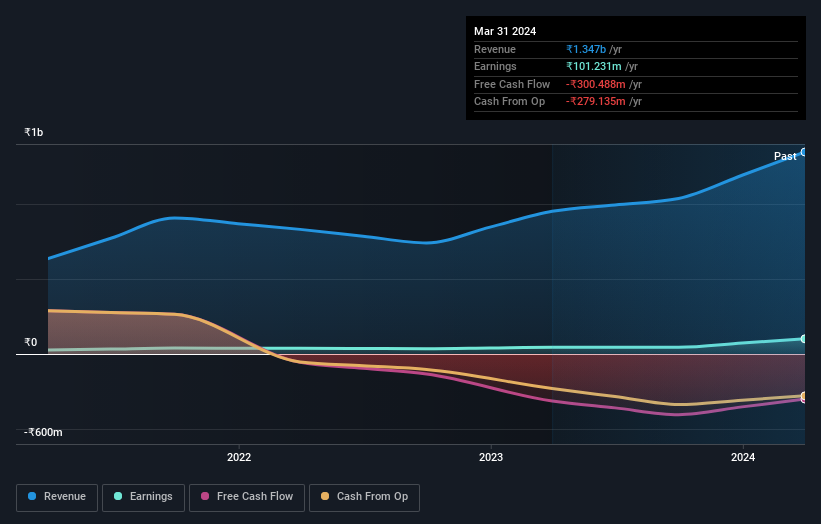Click the -₹279.135m cash from op value
Screen dimensions: 821x524
[x=595, y=102]
